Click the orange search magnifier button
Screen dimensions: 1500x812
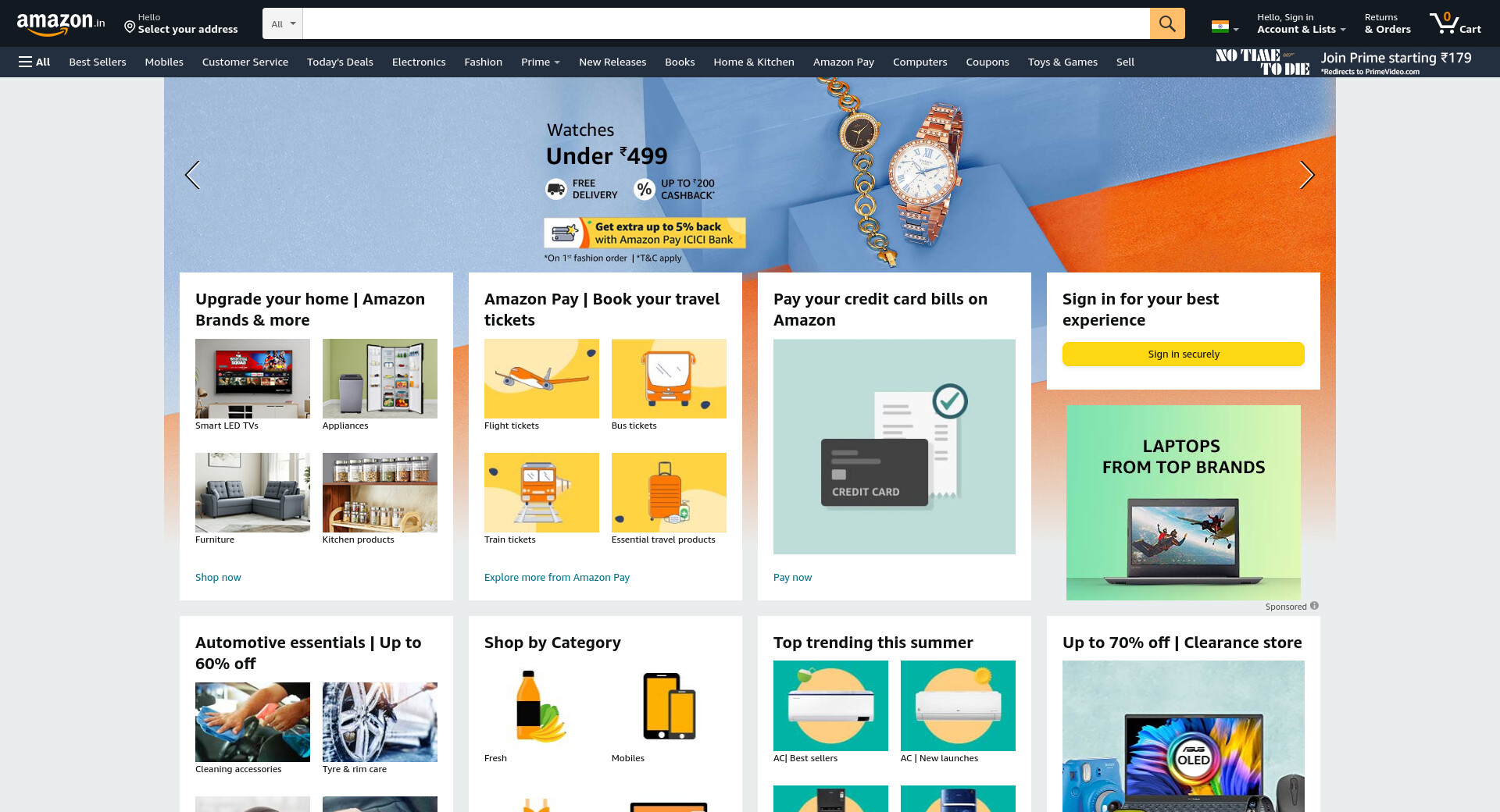click(1167, 23)
